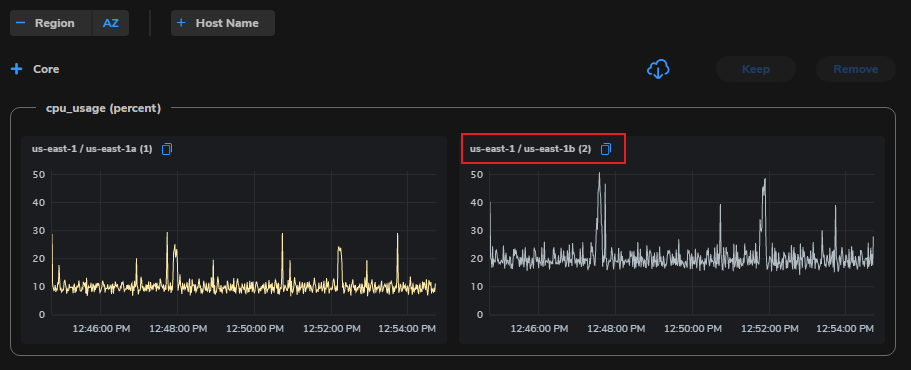Select the AZ grouping level
This screenshot has width=911, height=370.
pyautogui.click(x=110, y=23)
